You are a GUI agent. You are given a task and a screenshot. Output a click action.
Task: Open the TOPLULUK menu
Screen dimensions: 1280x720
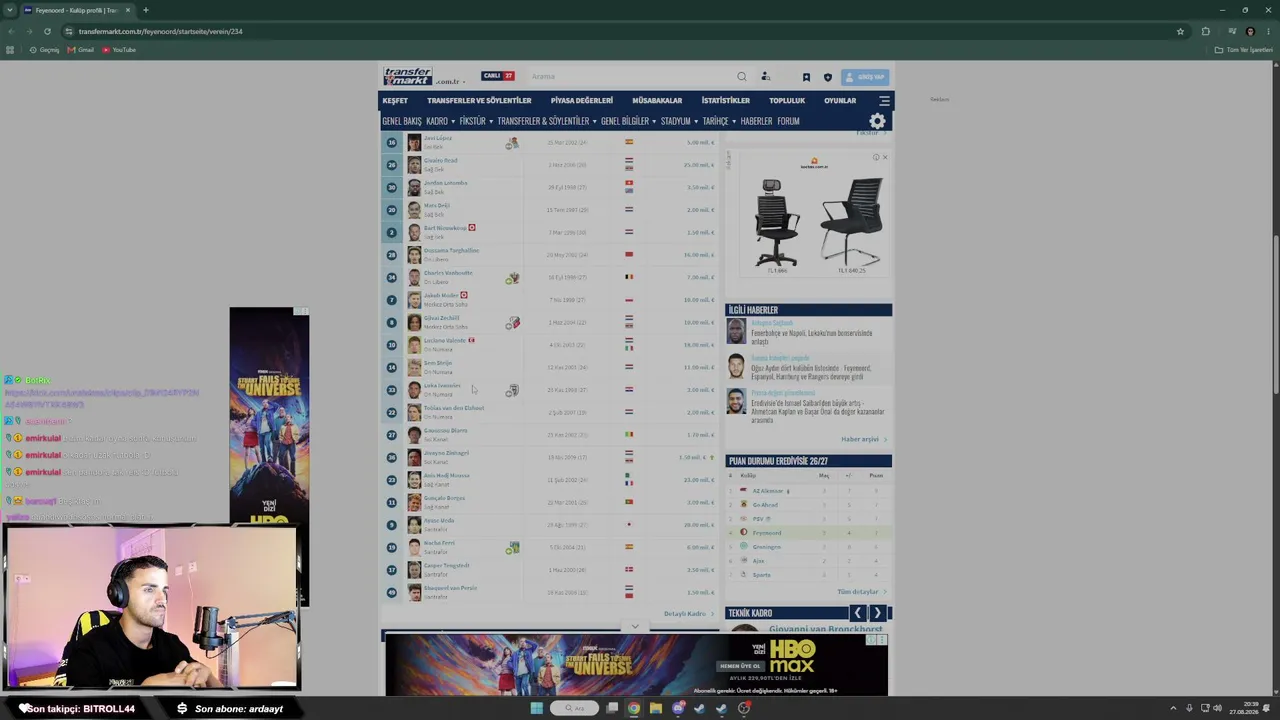pos(787,101)
